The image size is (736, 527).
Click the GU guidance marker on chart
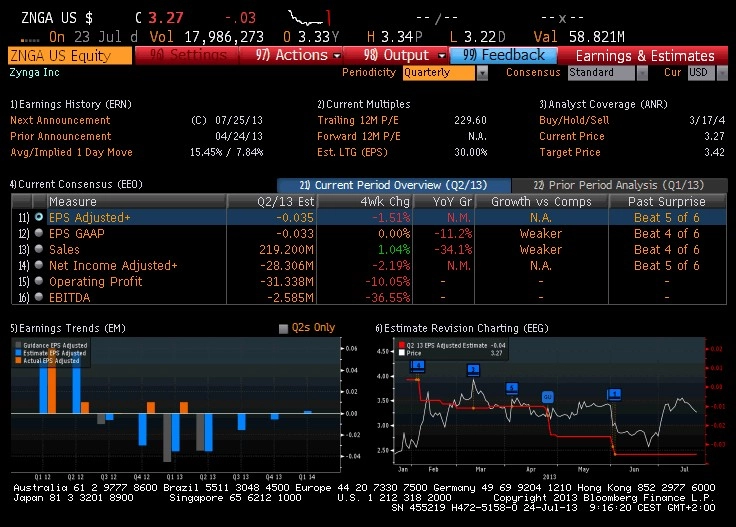547,397
